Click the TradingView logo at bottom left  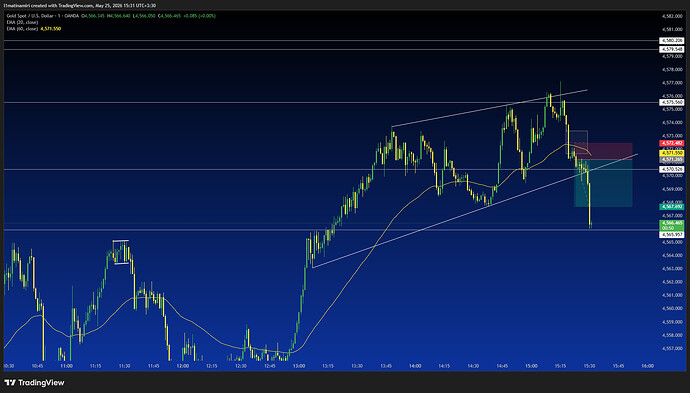click(34, 382)
